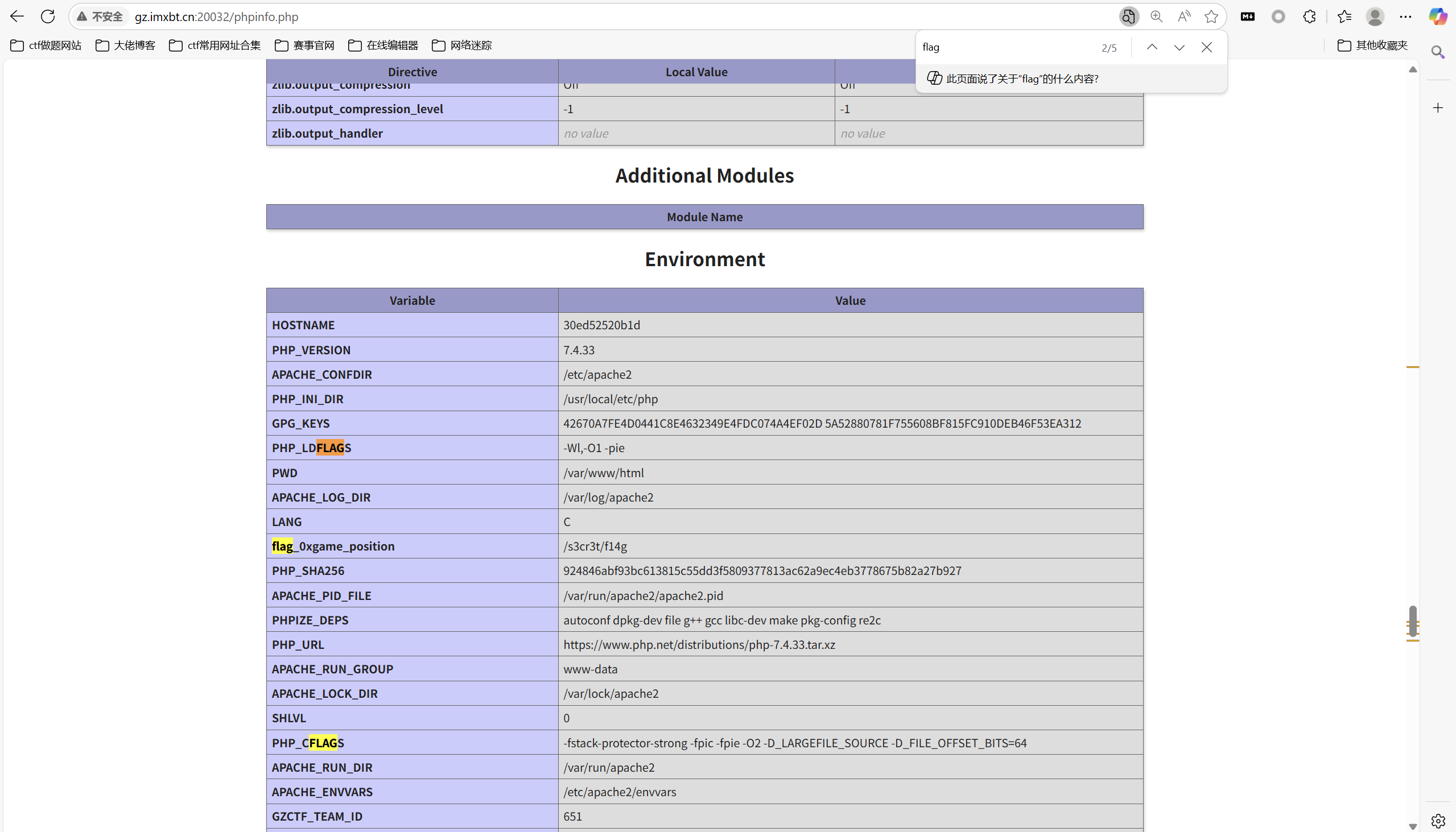Screen dimensions: 1456x832
Task: Click the Module Name table header
Action: (x=704, y=217)
